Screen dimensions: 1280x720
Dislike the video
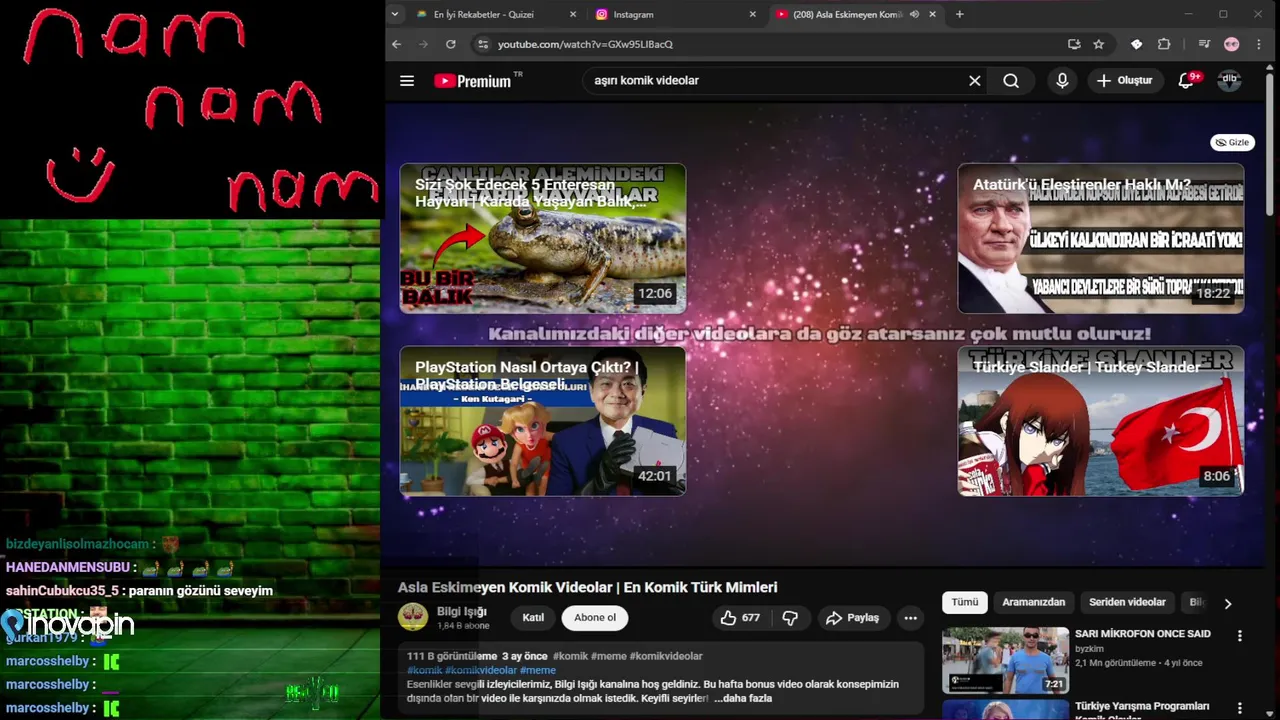pos(790,618)
